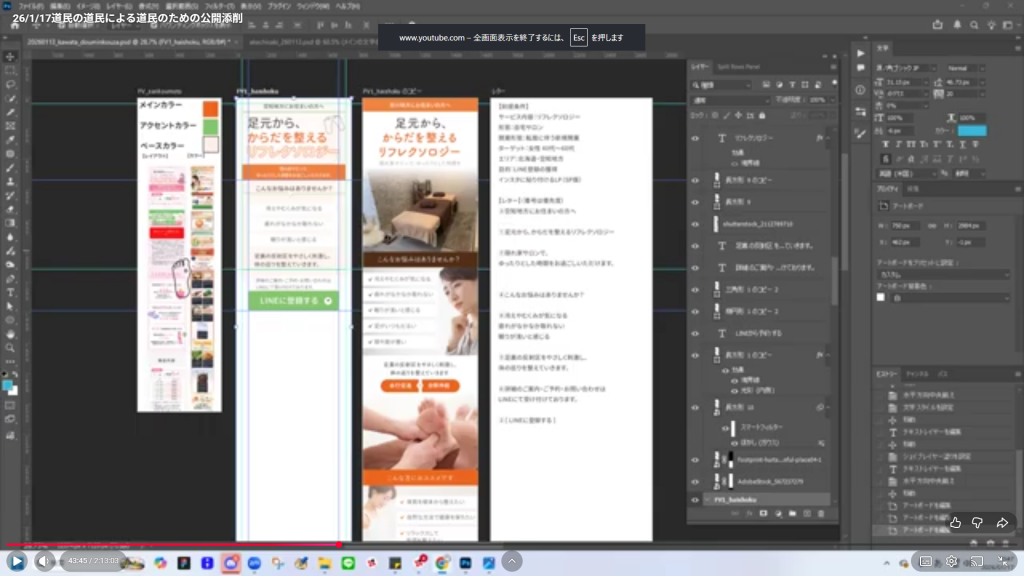Open YouTube player settings gear
This screenshot has width=1024, height=576.
951,561
